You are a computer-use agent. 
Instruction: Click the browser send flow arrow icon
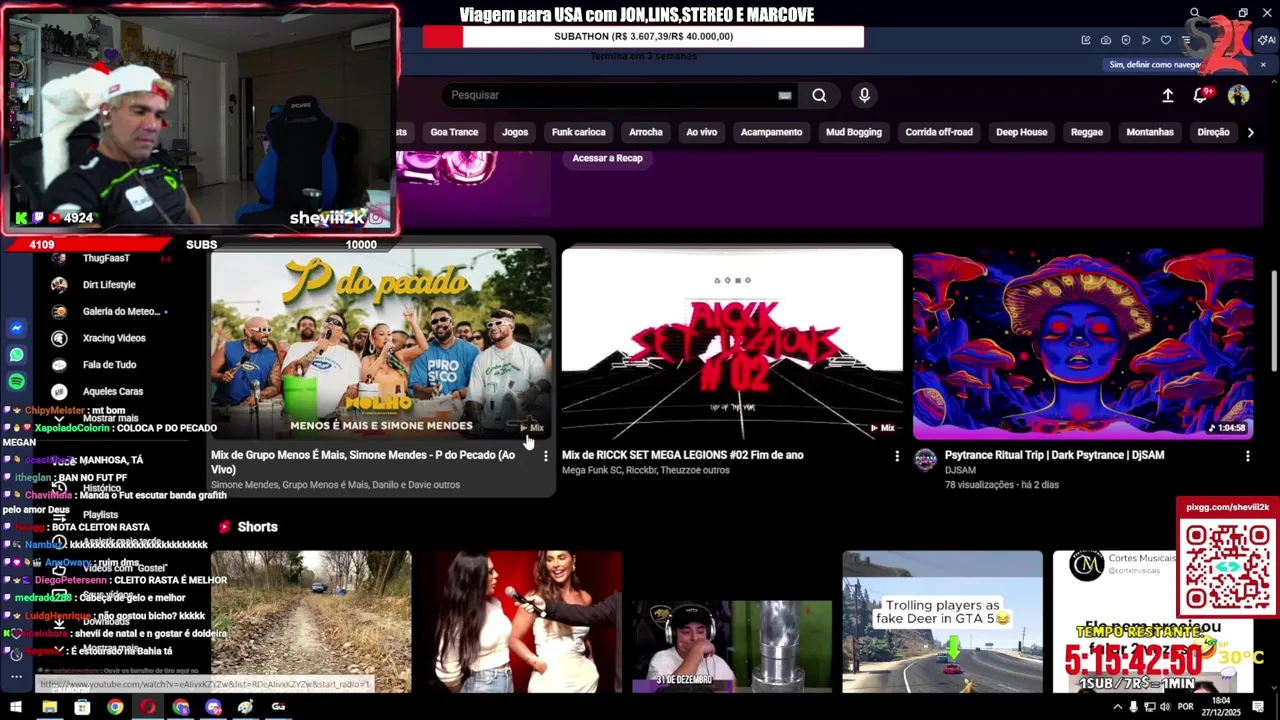[x=1146, y=40]
